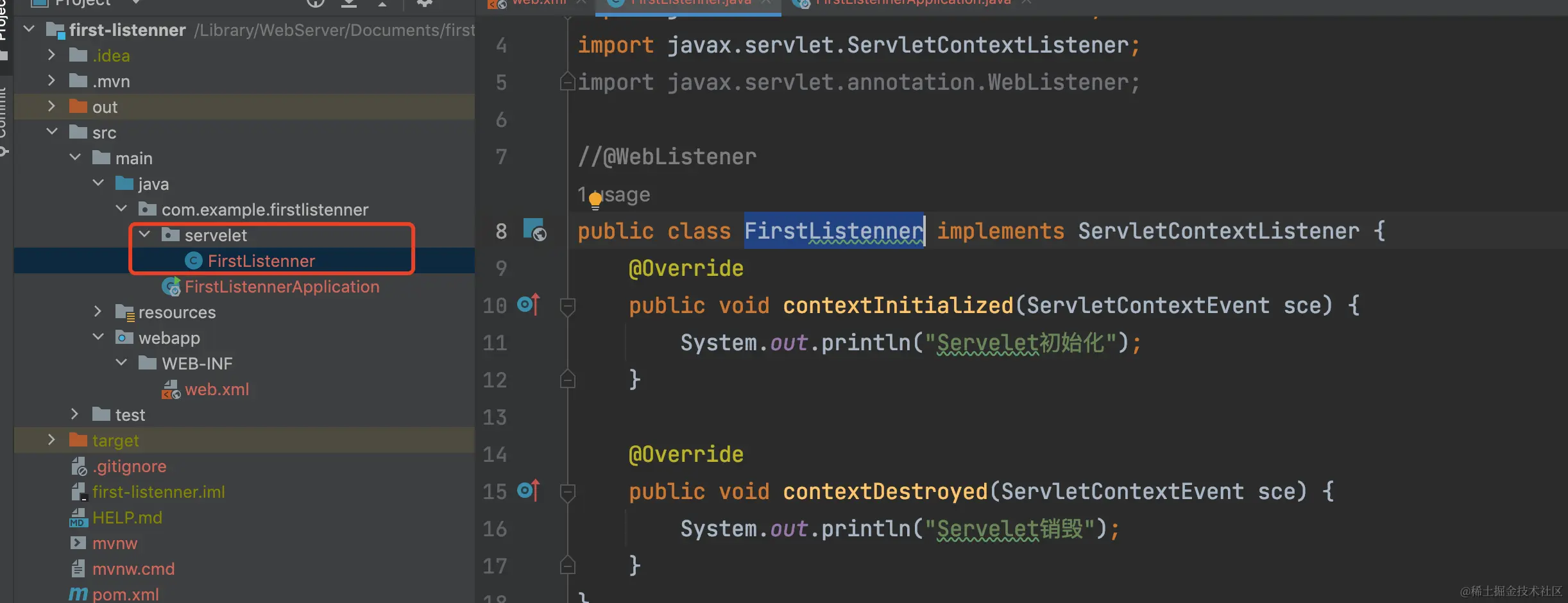Select the src folder label
This screenshot has width=1568, height=603.
click(x=104, y=133)
